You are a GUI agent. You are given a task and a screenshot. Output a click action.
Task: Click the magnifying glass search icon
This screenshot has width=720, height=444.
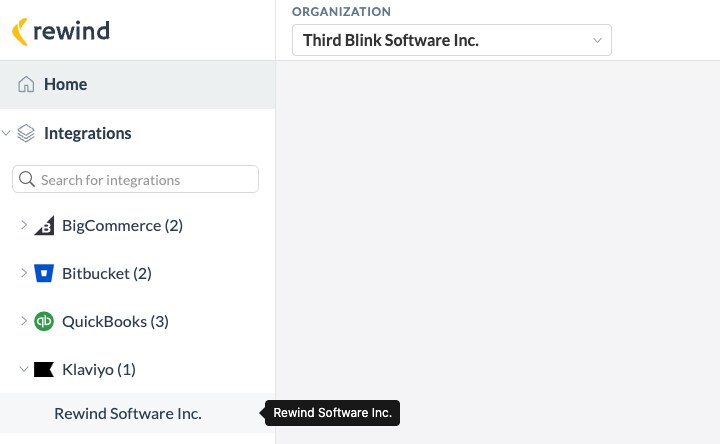27,179
